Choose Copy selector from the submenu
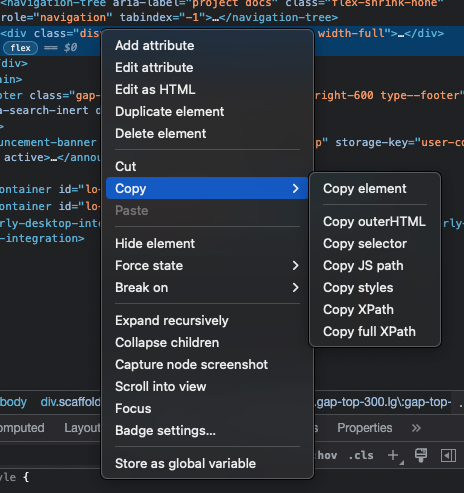 (365, 244)
